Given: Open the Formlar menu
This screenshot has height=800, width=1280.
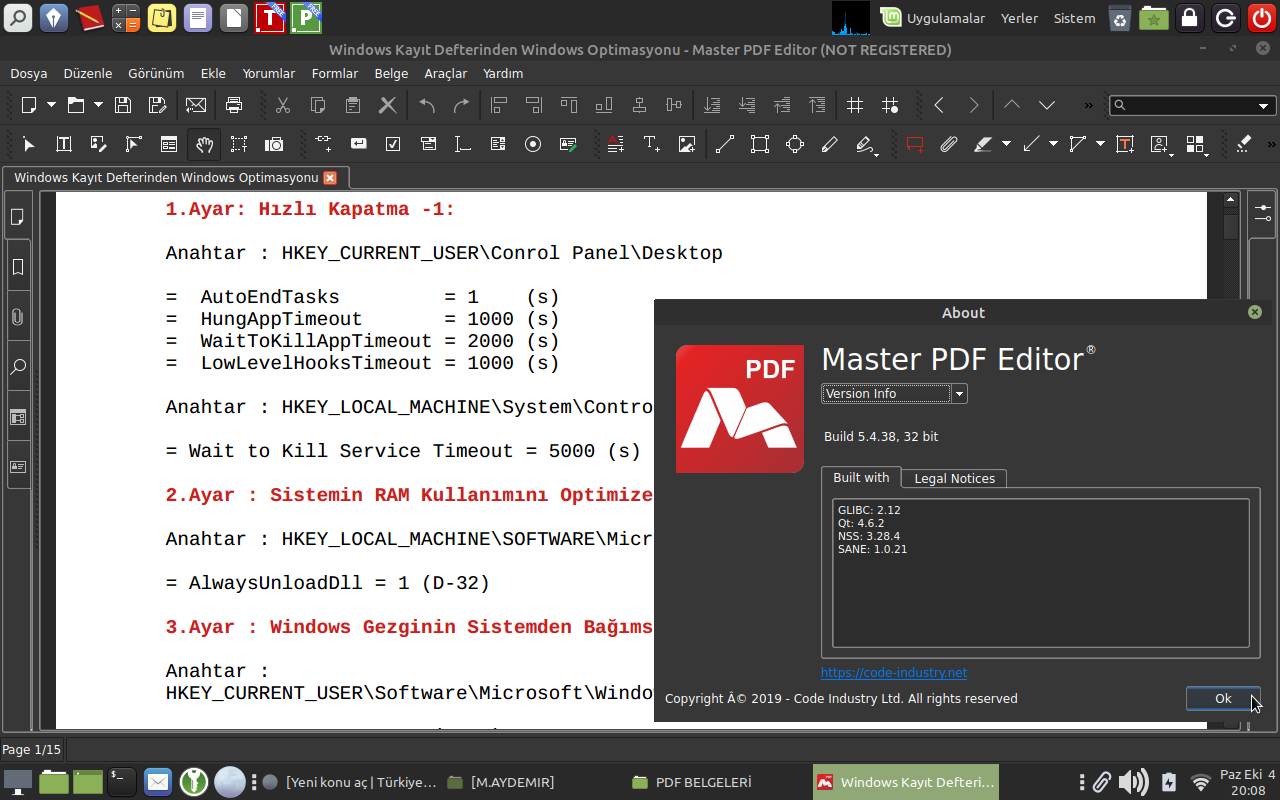Looking at the screenshot, I should coord(335,73).
